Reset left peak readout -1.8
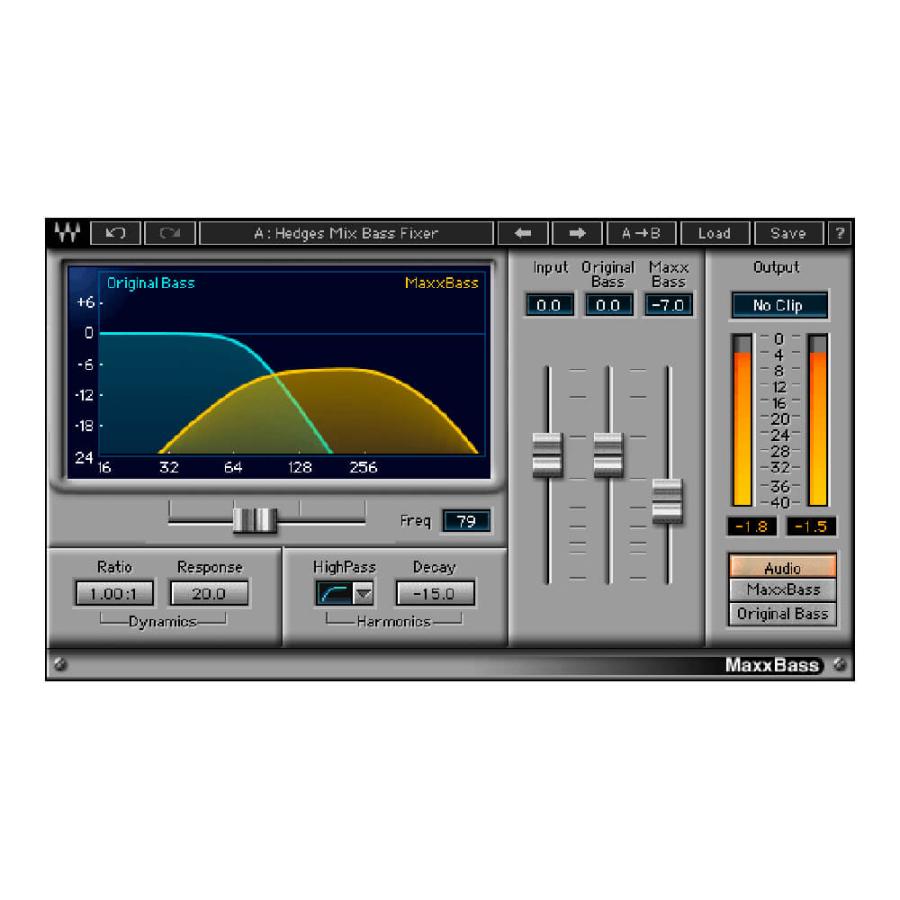The width and height of the screenshot is (900, 900). click(751, 526)
